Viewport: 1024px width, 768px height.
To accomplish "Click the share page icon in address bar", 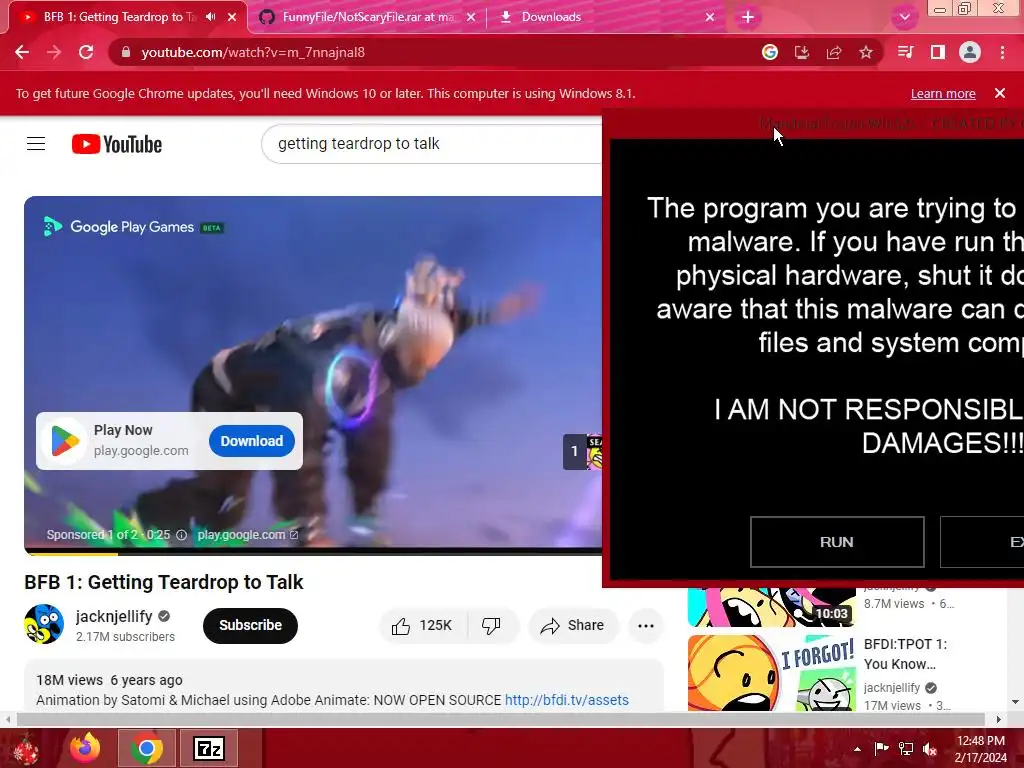I will click(834, 52).
